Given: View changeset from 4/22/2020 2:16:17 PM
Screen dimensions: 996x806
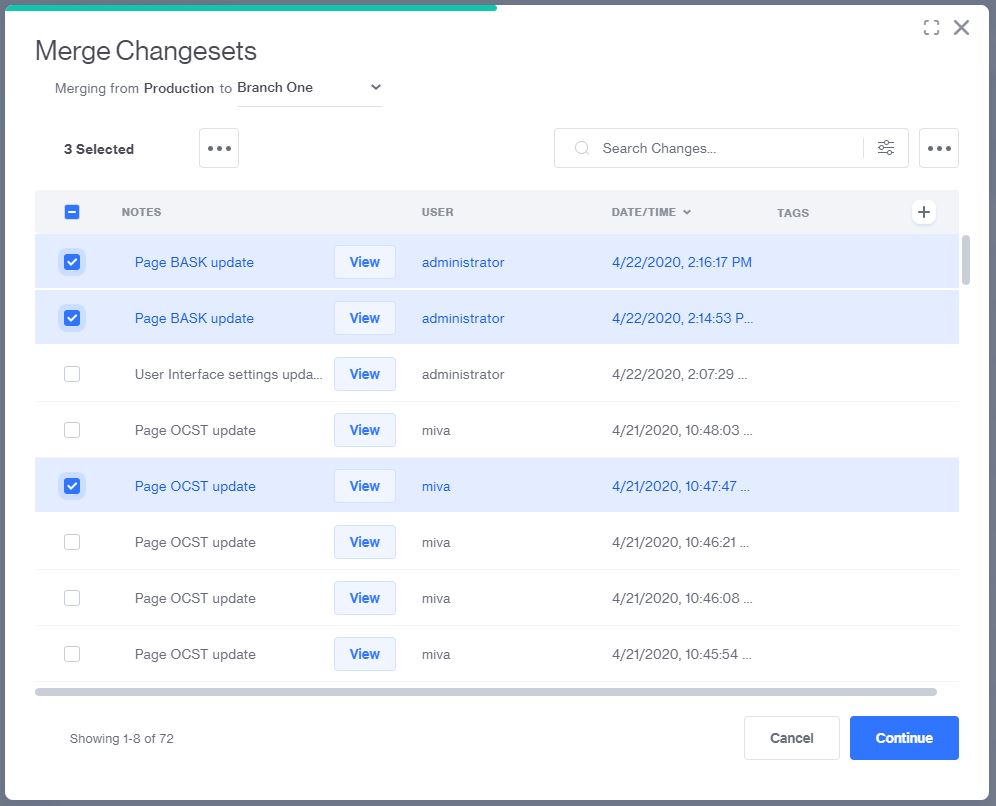Looking at the screenshot, I should (365, 262).
